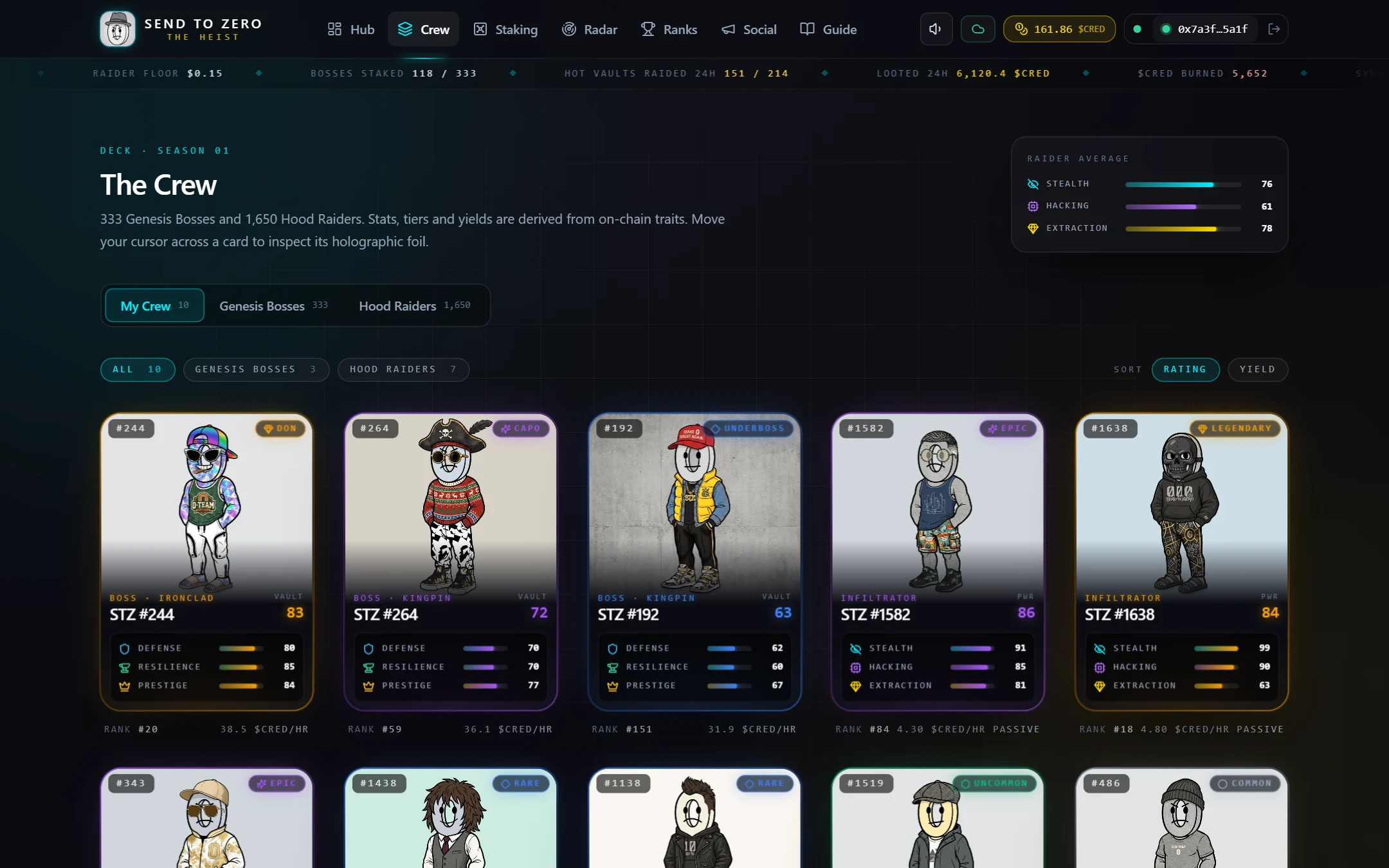1389x868 pixels.
Task: Go to the Staking page
Action: pos(505,29)
